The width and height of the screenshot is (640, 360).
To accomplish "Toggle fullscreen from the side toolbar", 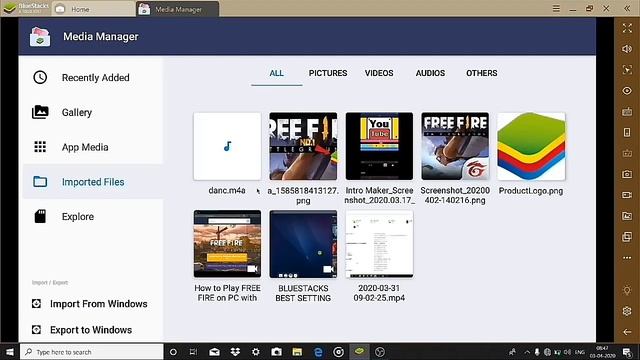I will click(x=627, y=28).
